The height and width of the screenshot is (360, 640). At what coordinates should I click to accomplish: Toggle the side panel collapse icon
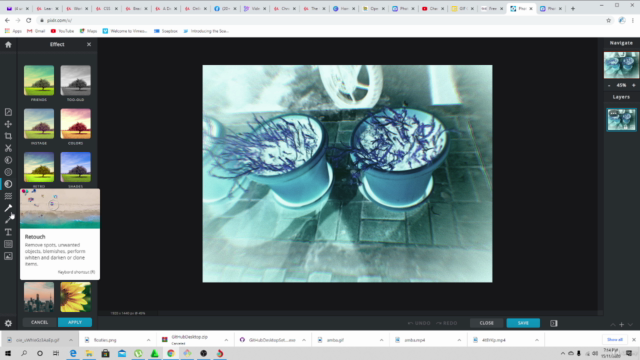click(x=554, y=323)
